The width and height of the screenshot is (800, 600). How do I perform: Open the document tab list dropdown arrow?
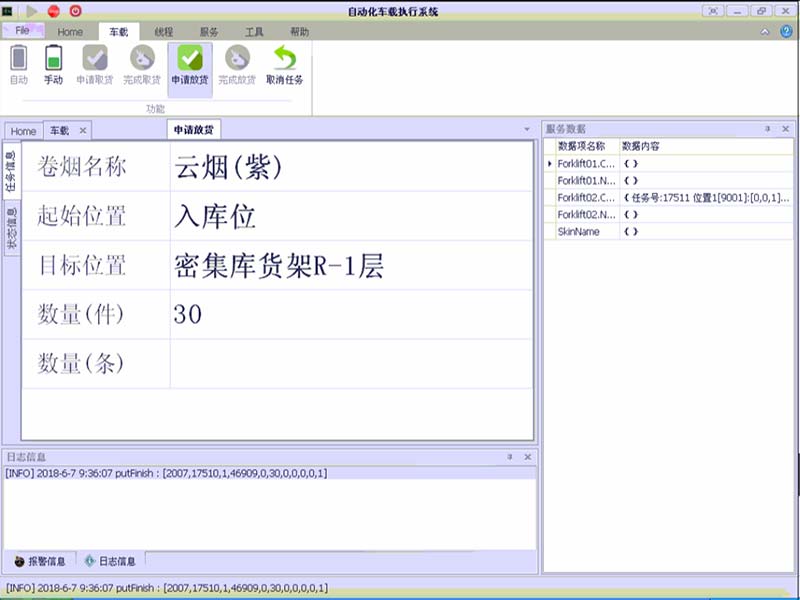pyautogui.click(x=527, y=130)
